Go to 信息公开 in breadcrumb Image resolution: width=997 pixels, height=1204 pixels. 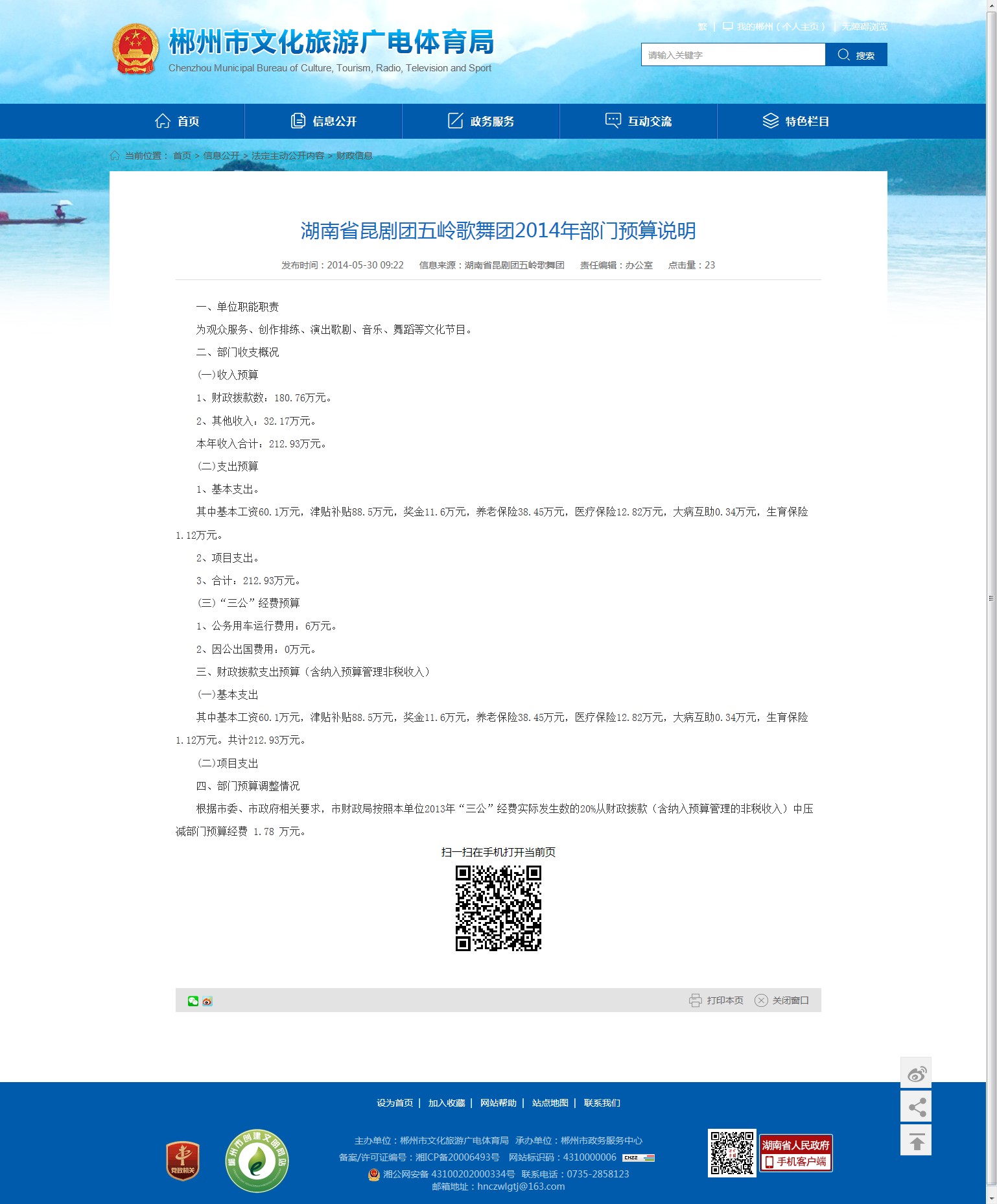pos(222,156)
